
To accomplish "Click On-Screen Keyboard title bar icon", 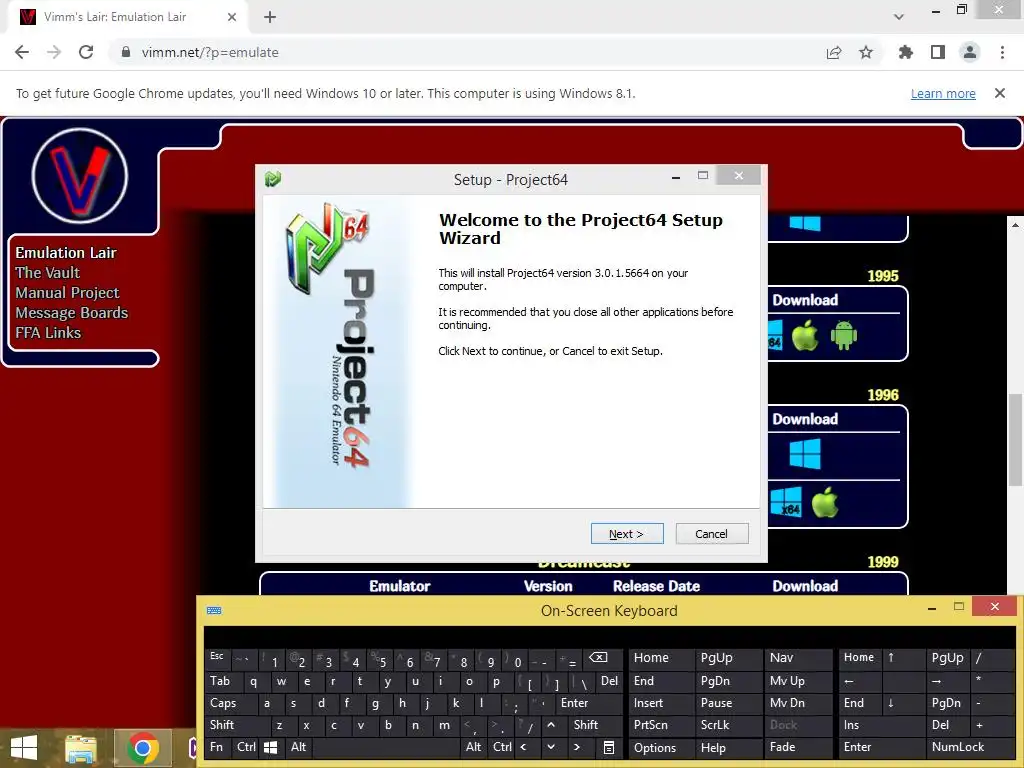I will coord(214,611).
